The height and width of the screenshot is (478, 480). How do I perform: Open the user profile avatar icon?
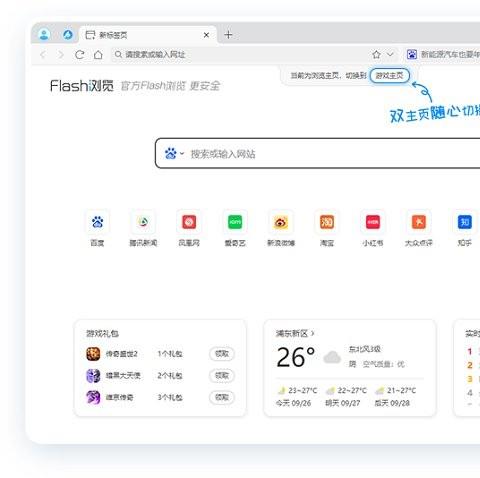pyautogui.click(x=44, y=34)
